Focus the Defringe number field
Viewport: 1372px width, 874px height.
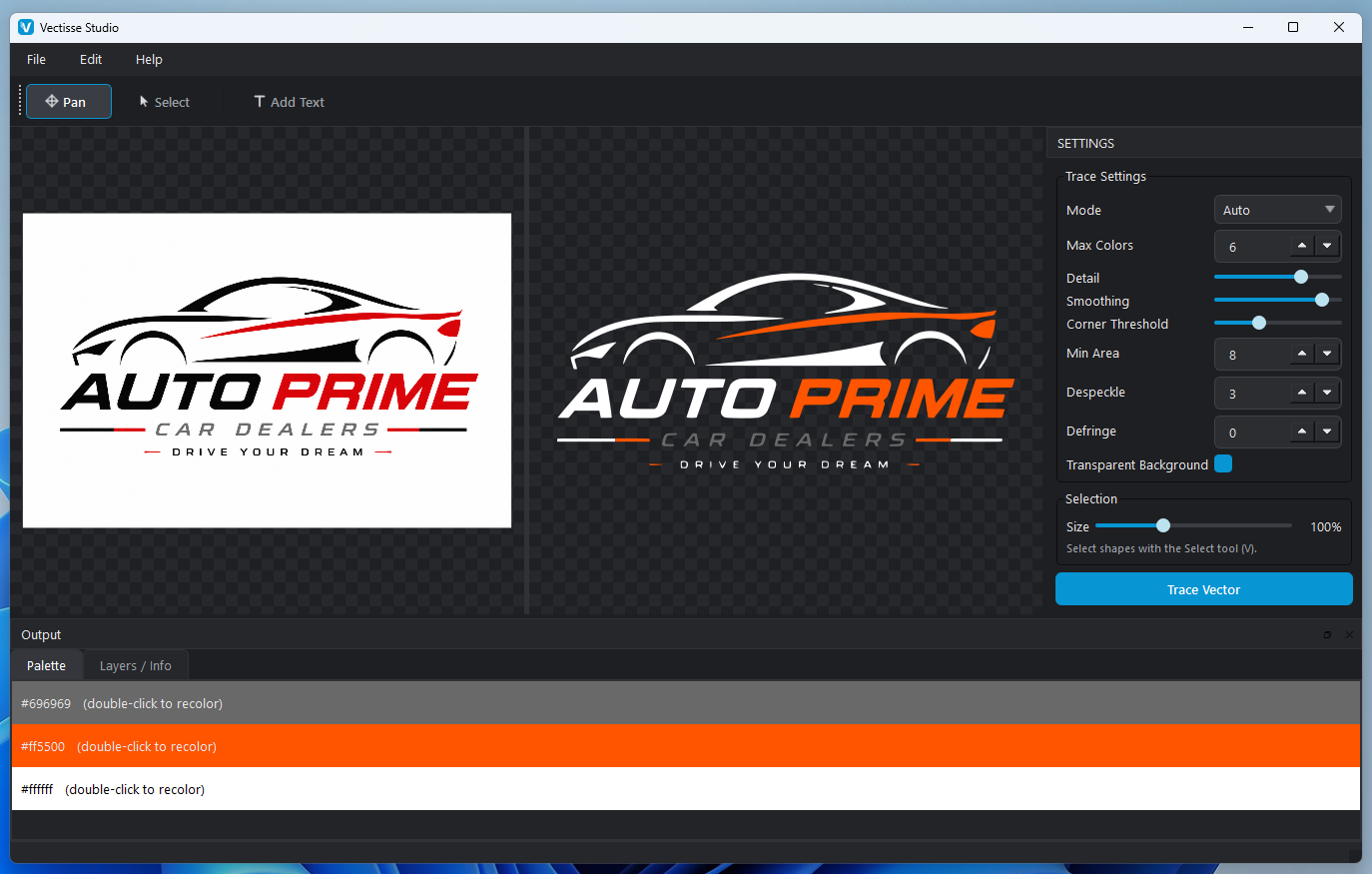pyautogui.click(x=1252, y=432)
